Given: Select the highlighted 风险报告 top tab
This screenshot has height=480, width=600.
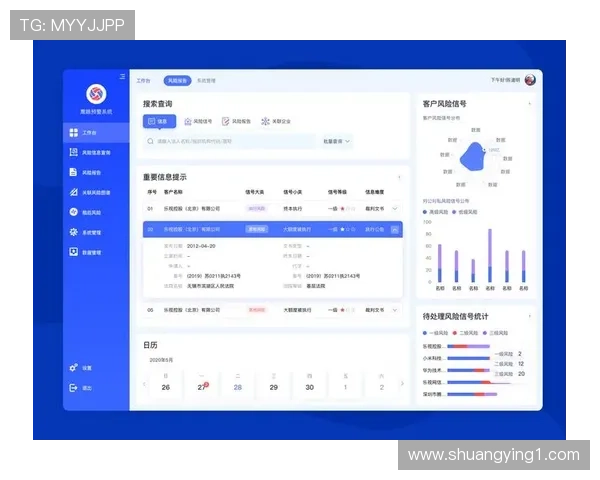Looking at the screenshot, I should point(178,81).
